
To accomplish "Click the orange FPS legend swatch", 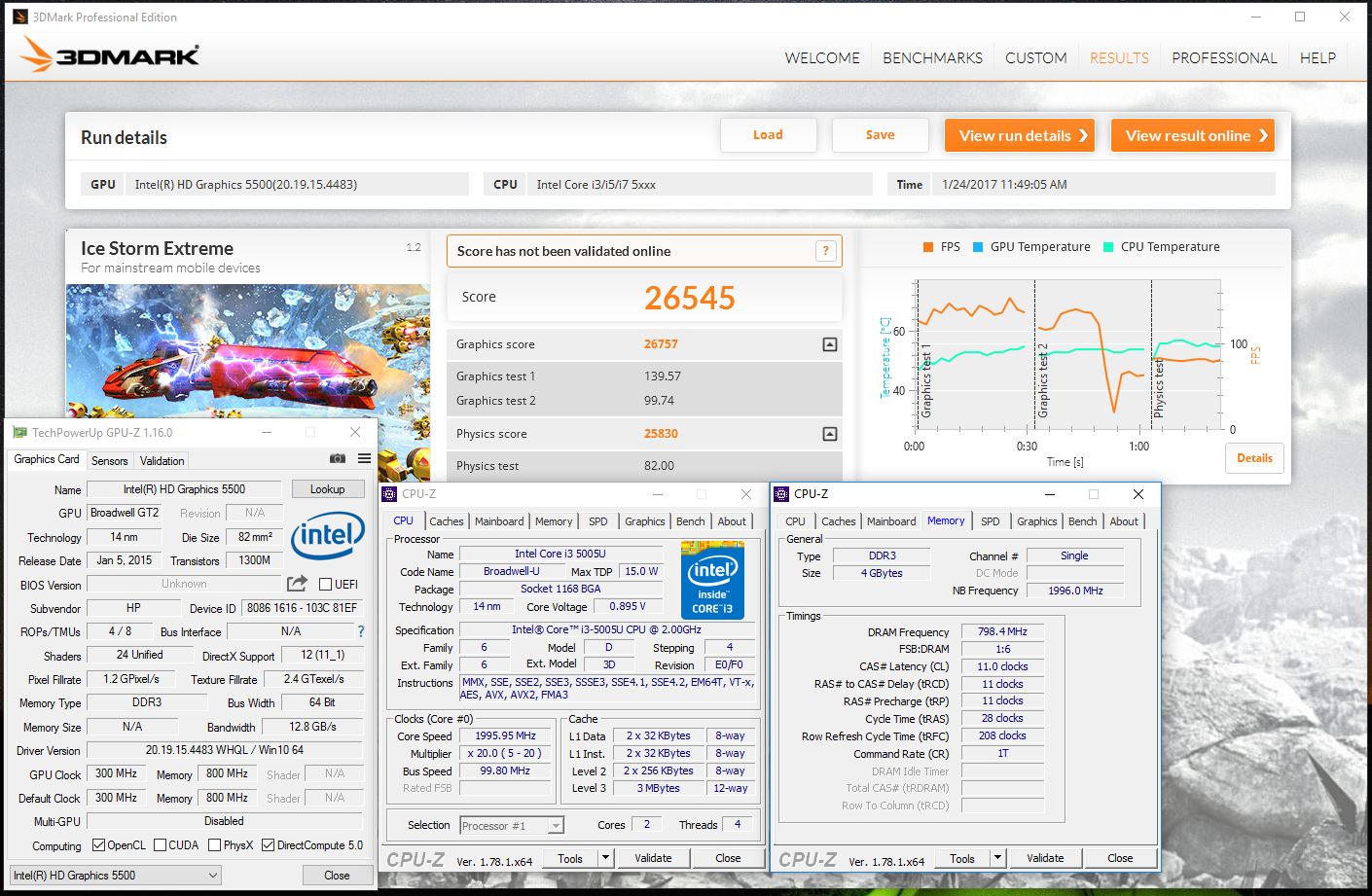I will pyautogui.click(x=928, y=247).
